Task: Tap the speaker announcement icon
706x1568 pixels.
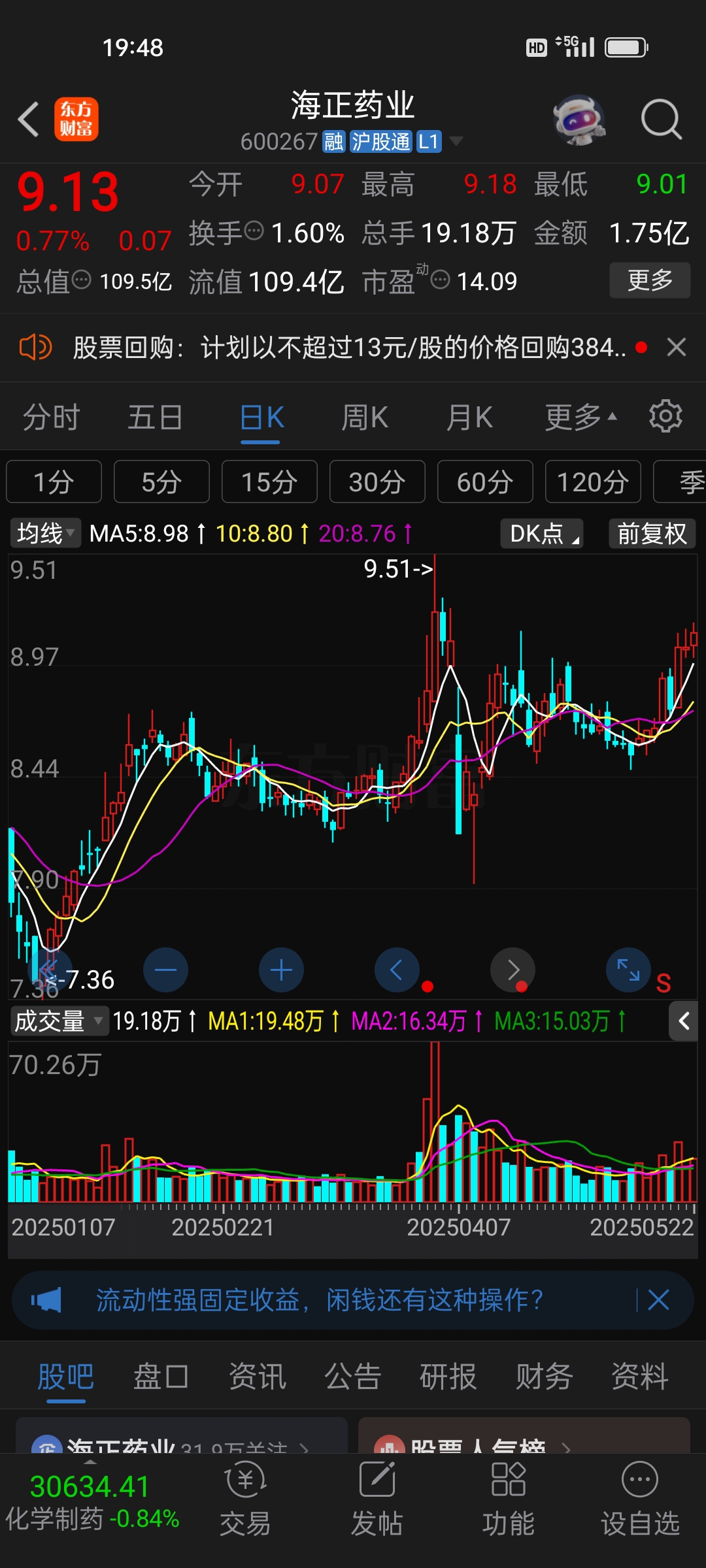Action: click(35, 347)
